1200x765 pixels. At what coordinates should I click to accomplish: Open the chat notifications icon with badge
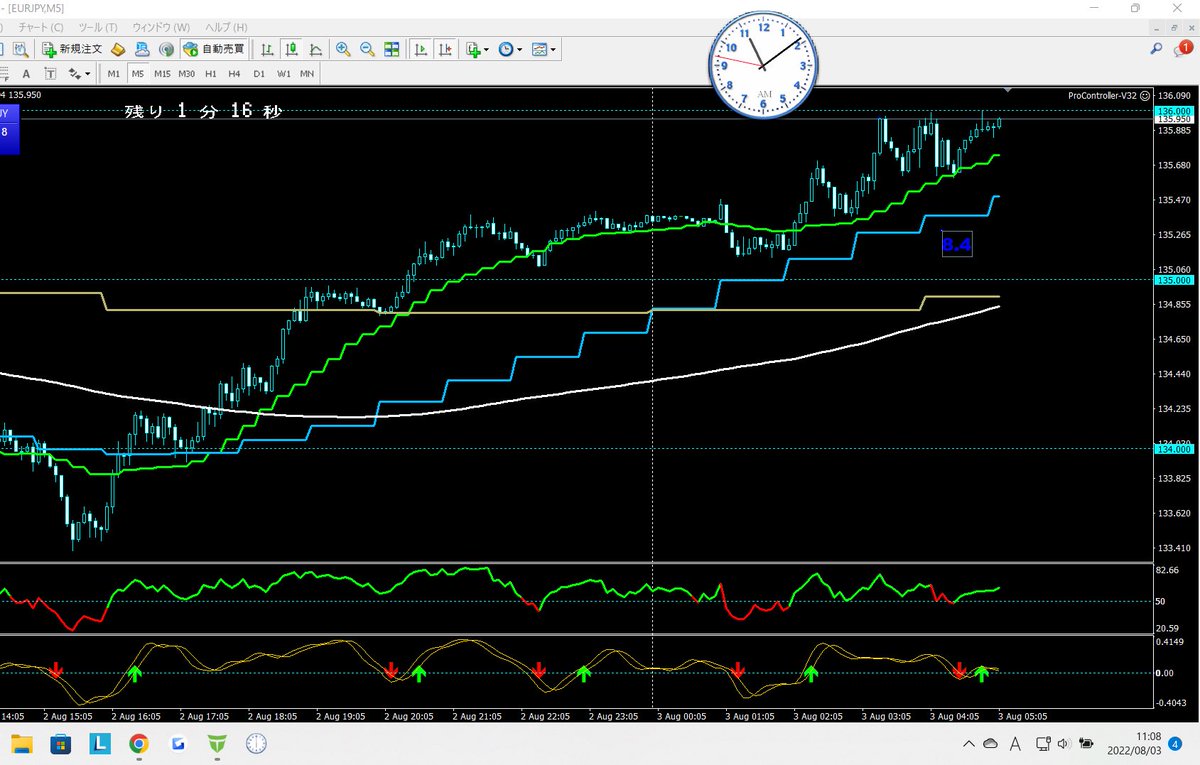click(1183, 48)
